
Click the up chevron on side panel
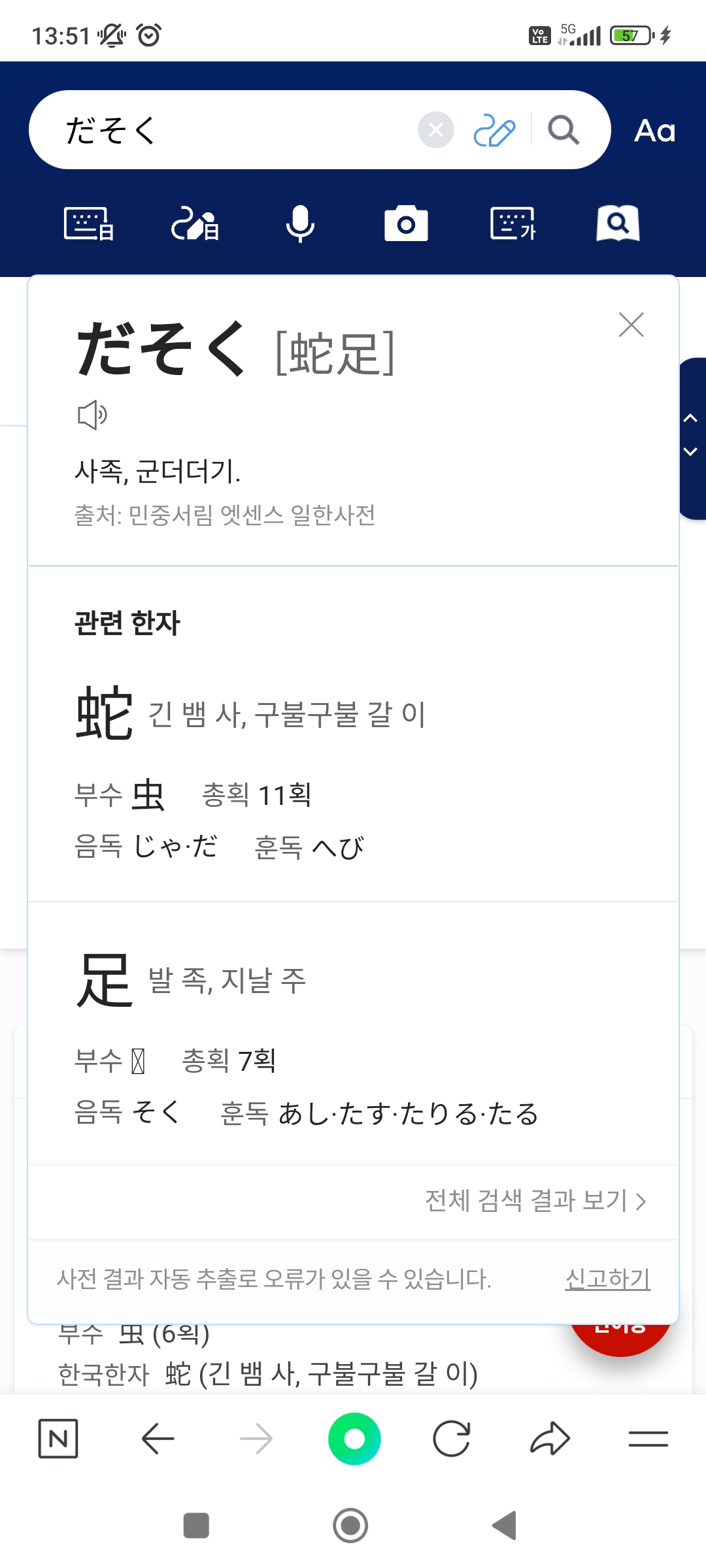point(690,418)
